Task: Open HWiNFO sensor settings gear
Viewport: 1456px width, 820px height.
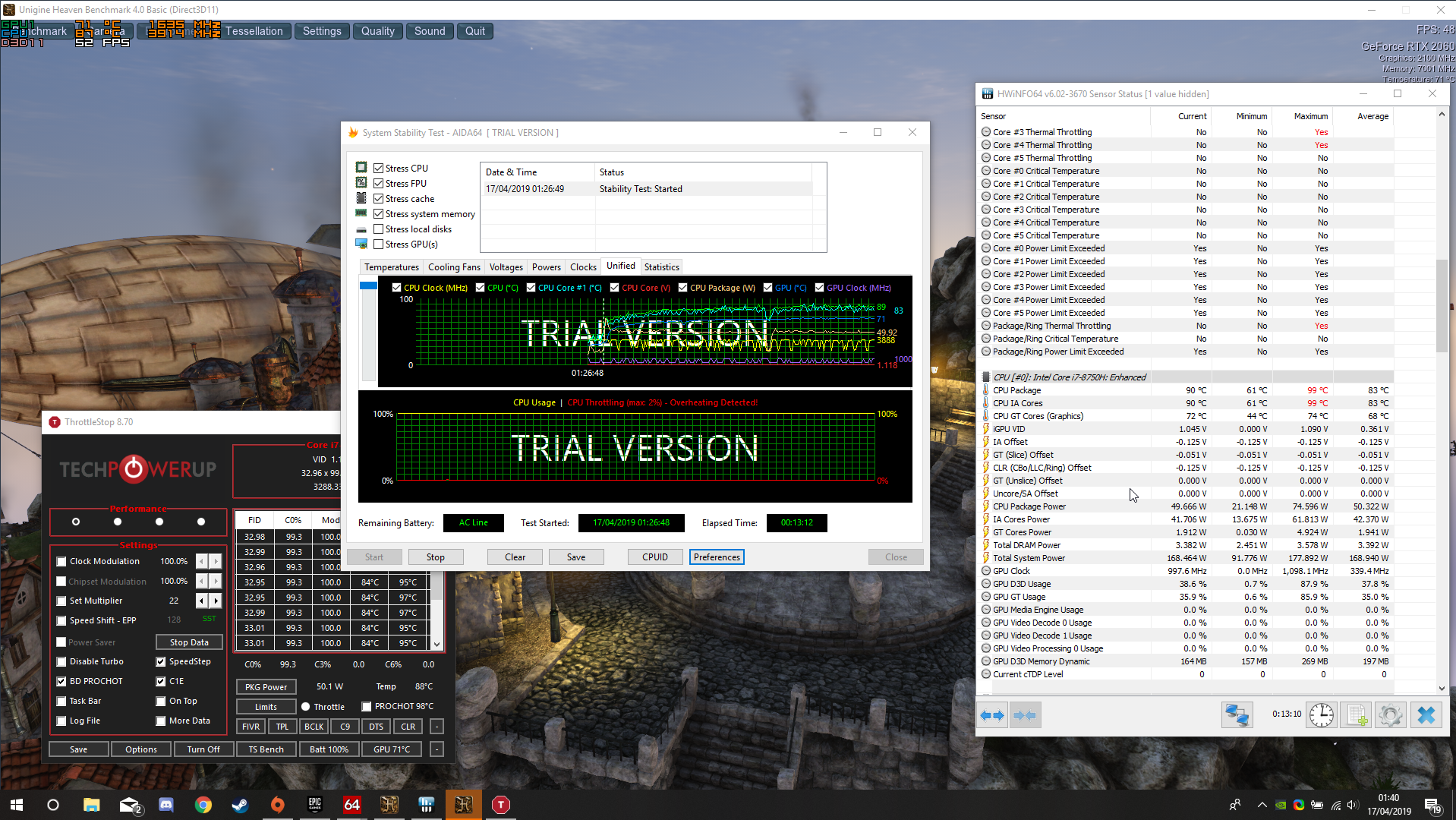Action: point(1391,715)
